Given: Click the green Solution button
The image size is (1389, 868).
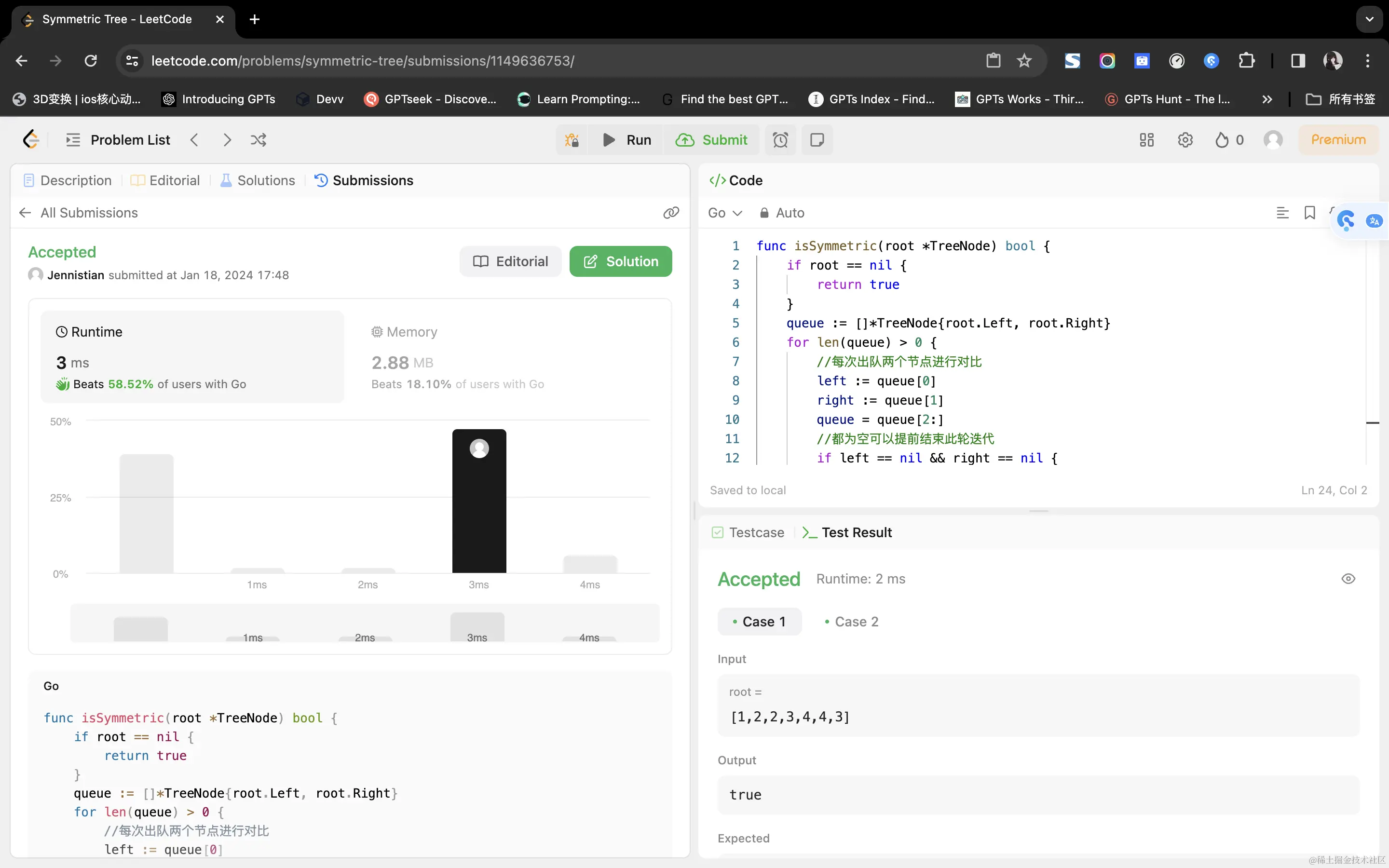Looking at the screenshot, I should coord(620,262).
